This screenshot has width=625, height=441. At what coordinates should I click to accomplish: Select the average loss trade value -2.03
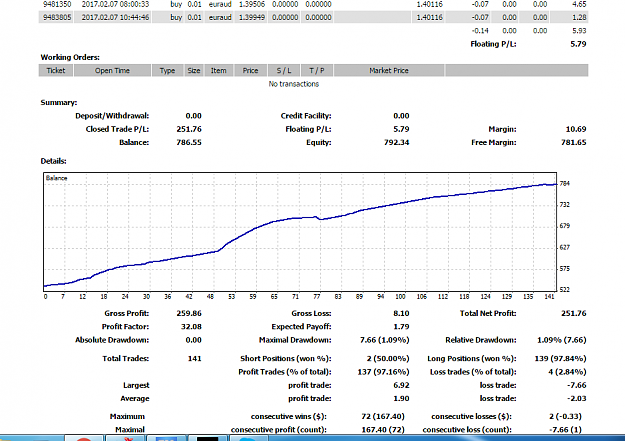[576, 398]
